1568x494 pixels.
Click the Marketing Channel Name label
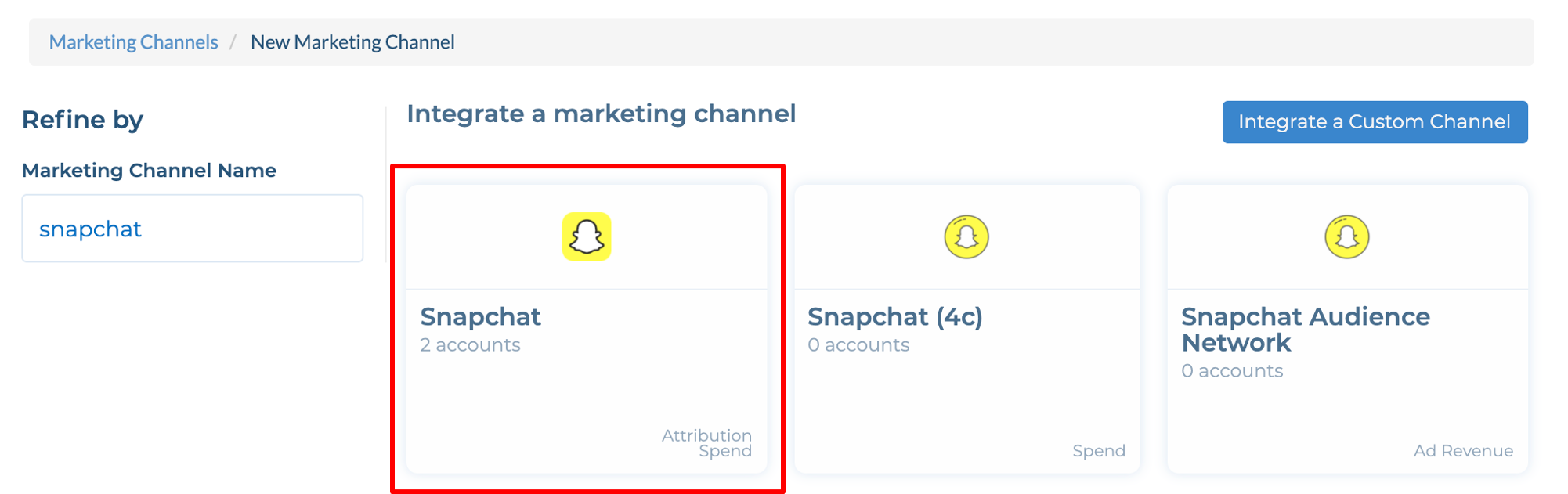pyautogui.click(x=149, y=171)
